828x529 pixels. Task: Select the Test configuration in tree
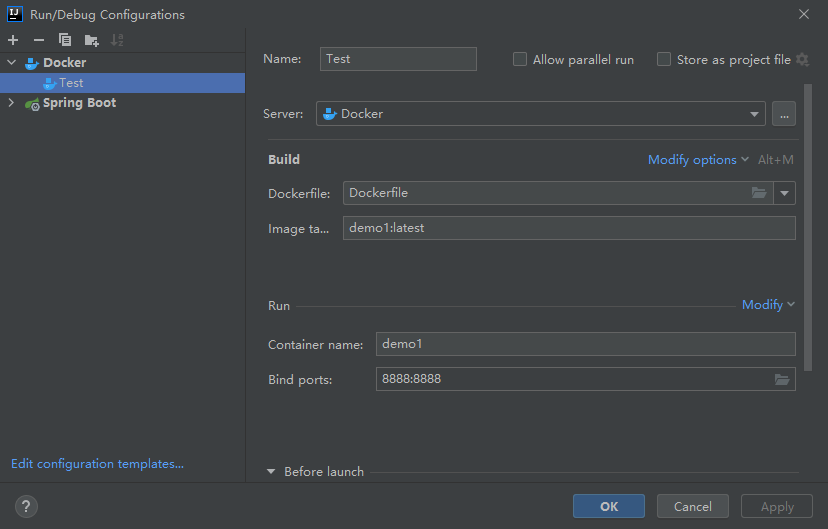pos(123,83)
